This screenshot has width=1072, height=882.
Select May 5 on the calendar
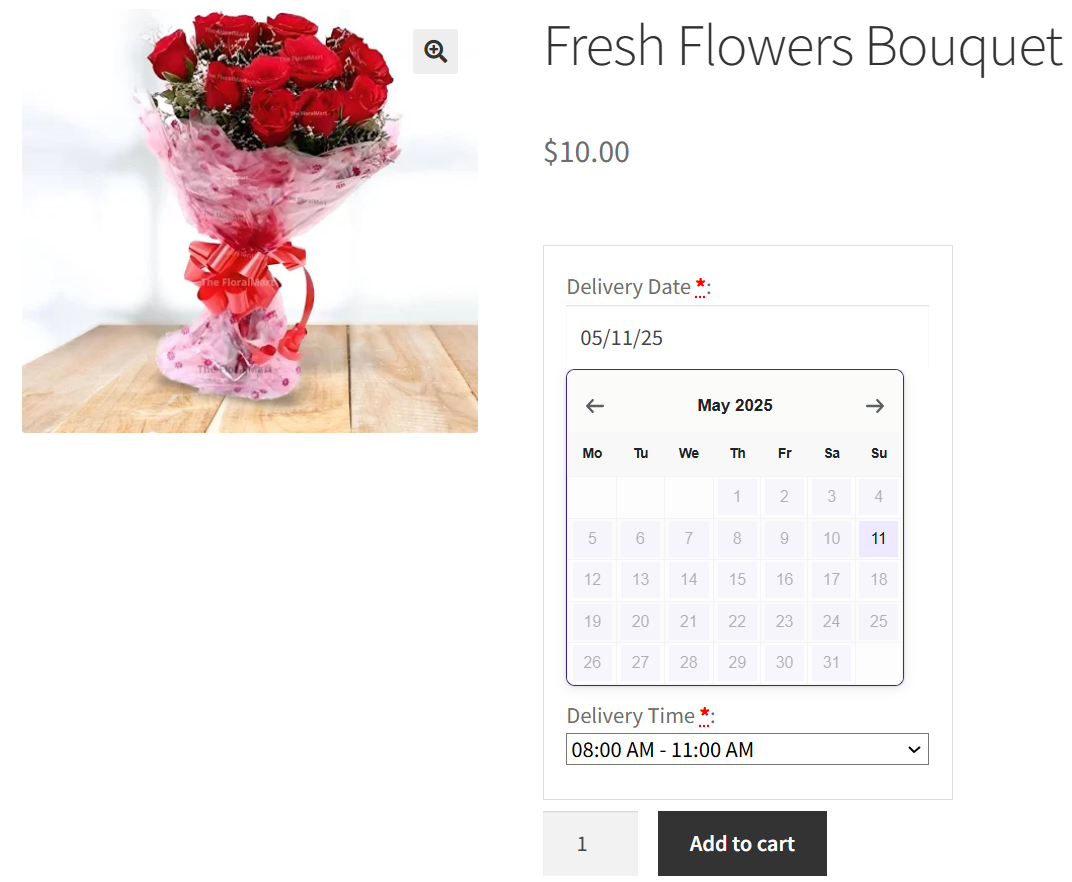point(593,539)
